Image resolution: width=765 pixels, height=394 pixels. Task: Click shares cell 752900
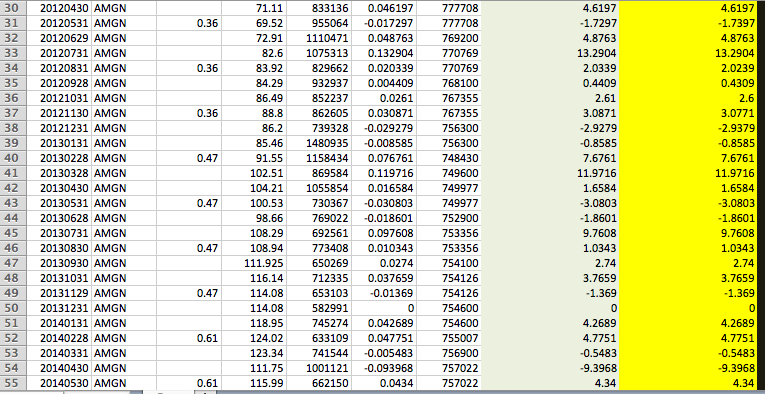pos(449,218)
